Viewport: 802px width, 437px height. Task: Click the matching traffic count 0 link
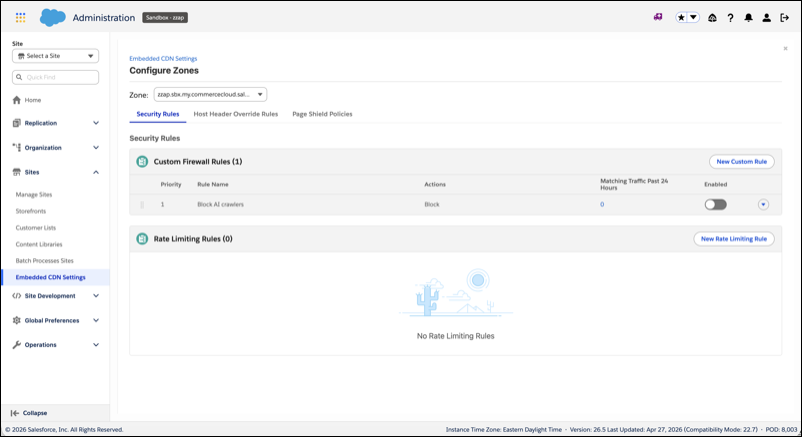point(602,205)
